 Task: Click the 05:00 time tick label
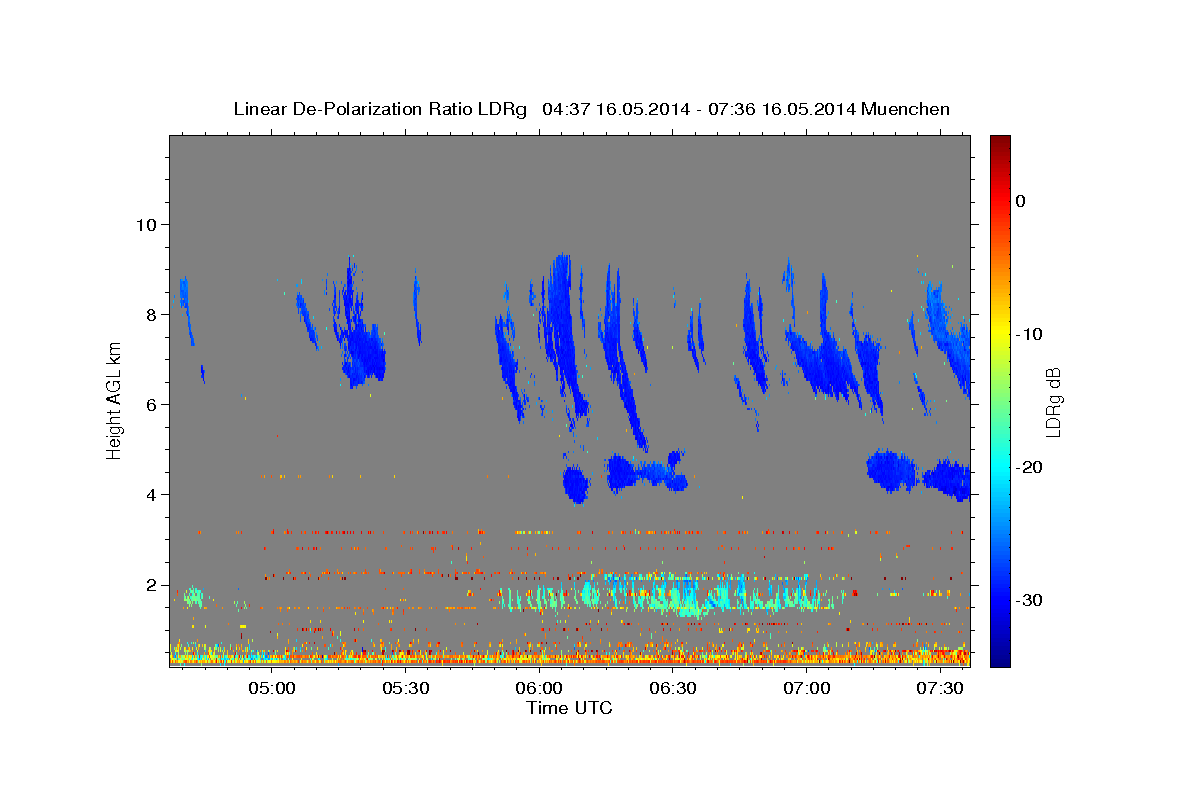(270, 689)
